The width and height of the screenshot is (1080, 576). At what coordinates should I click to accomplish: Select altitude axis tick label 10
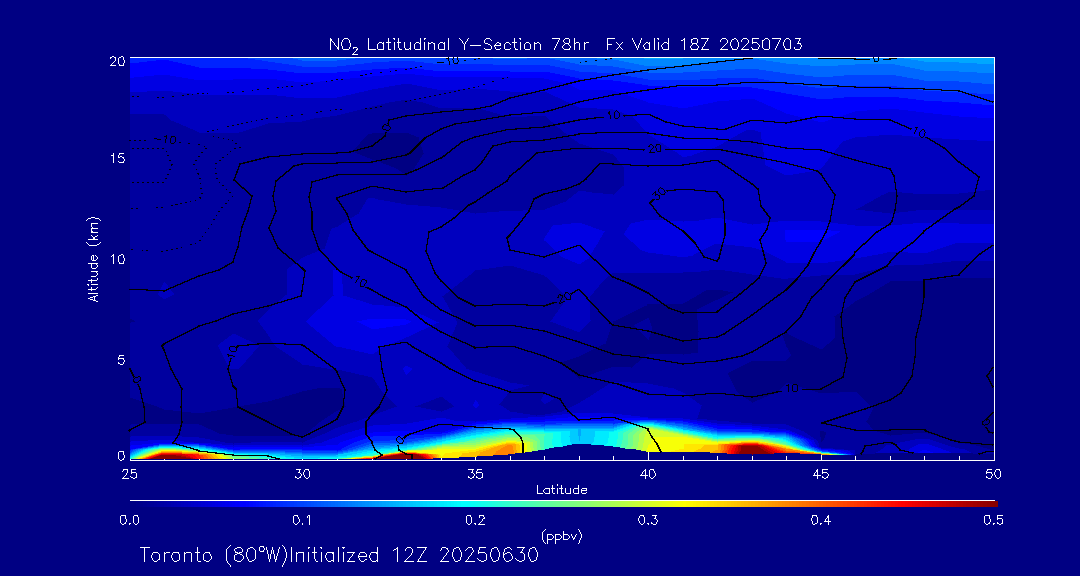[x=116, y=259]
